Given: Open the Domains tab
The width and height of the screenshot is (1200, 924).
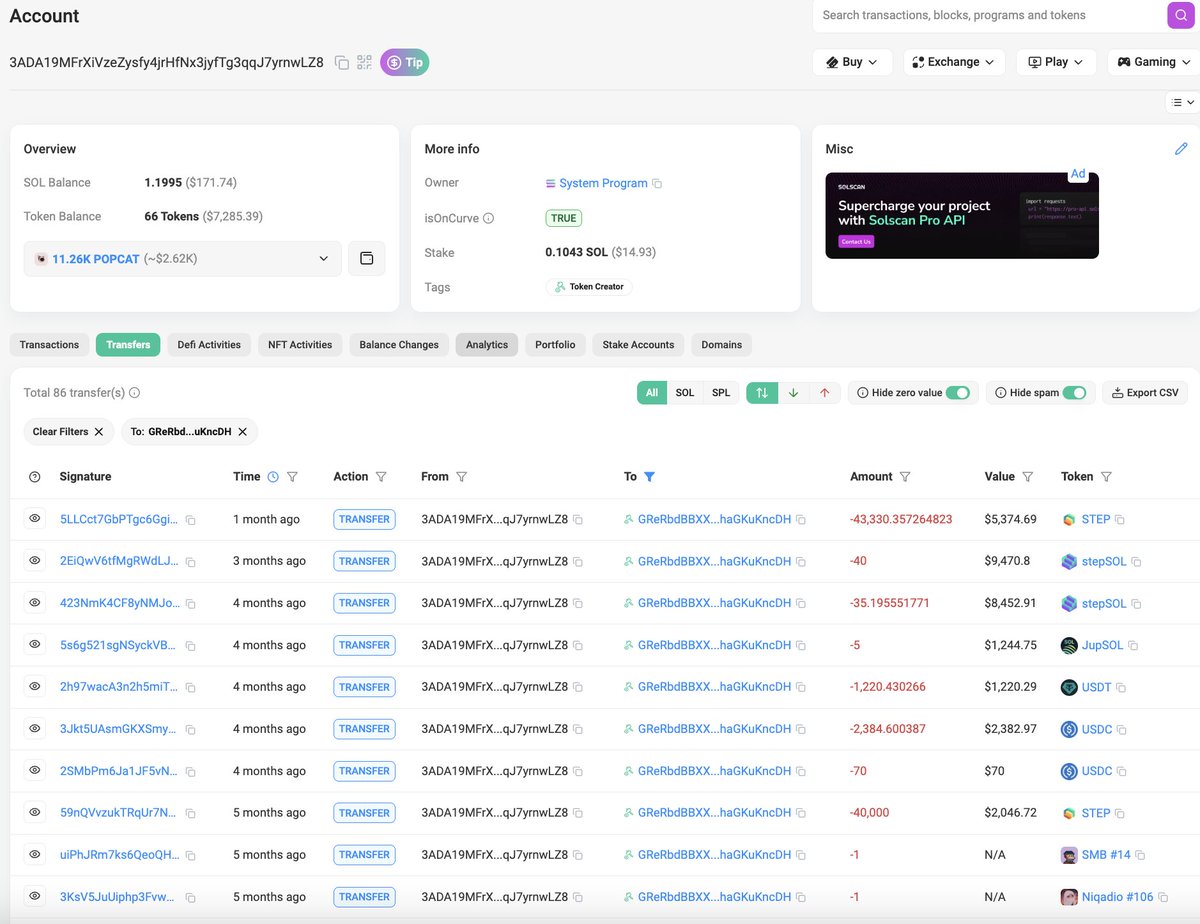Looking at the screenshot, I should point(721,344).
